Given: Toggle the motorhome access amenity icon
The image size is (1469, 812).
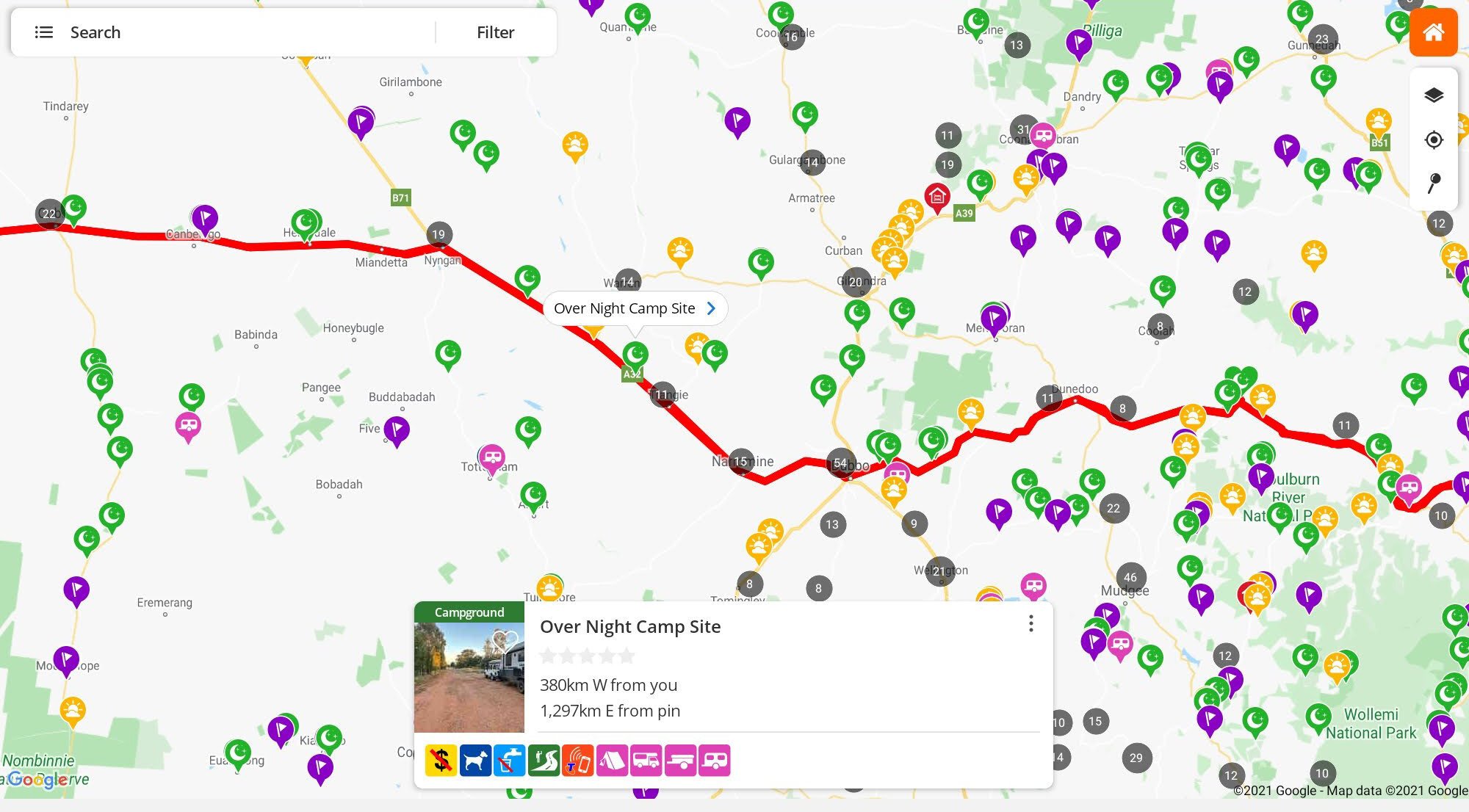Looking at the screenshot, I should (x=646, y=761).
